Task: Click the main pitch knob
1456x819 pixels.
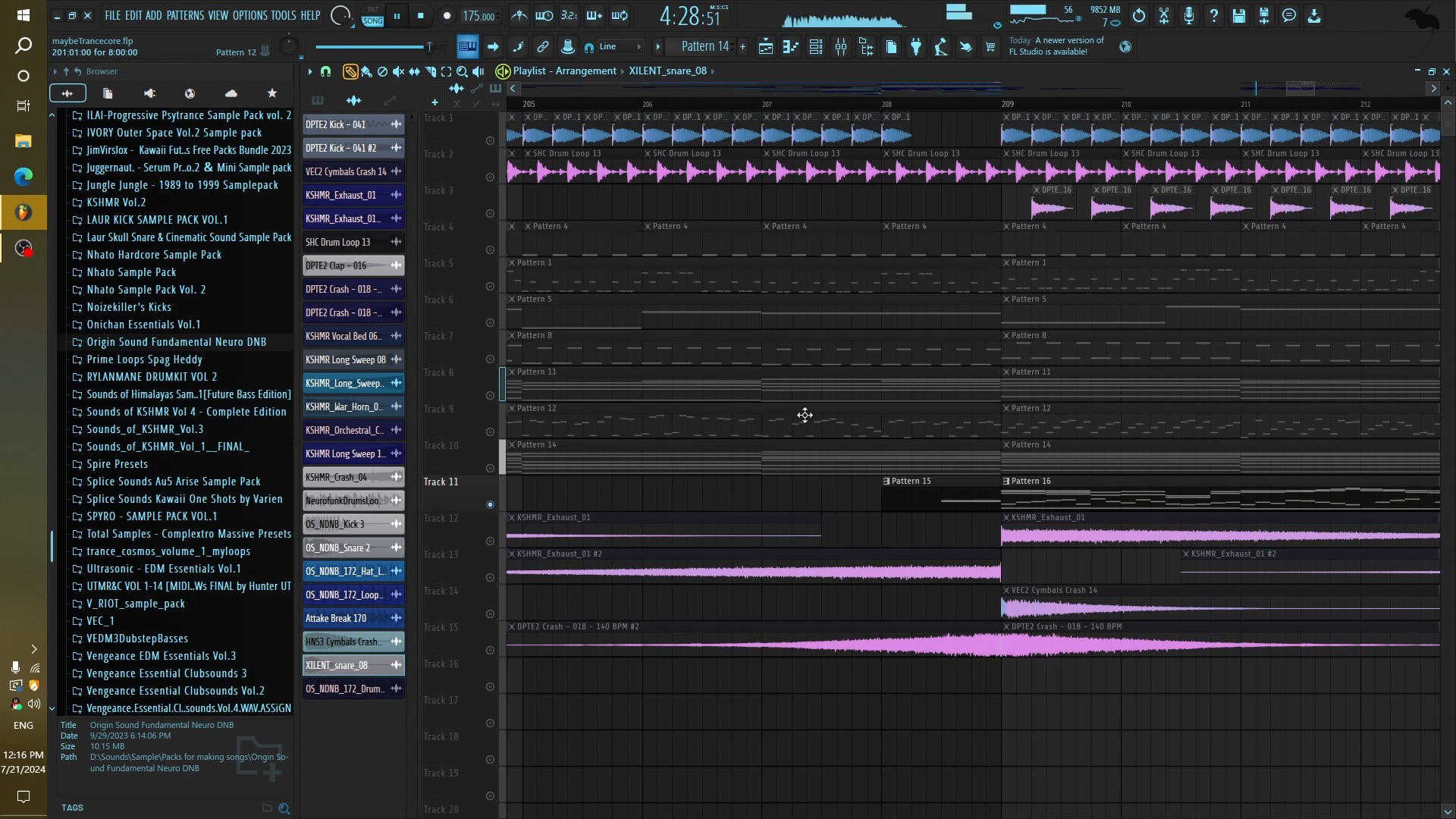Action: [x=289, y=47]
